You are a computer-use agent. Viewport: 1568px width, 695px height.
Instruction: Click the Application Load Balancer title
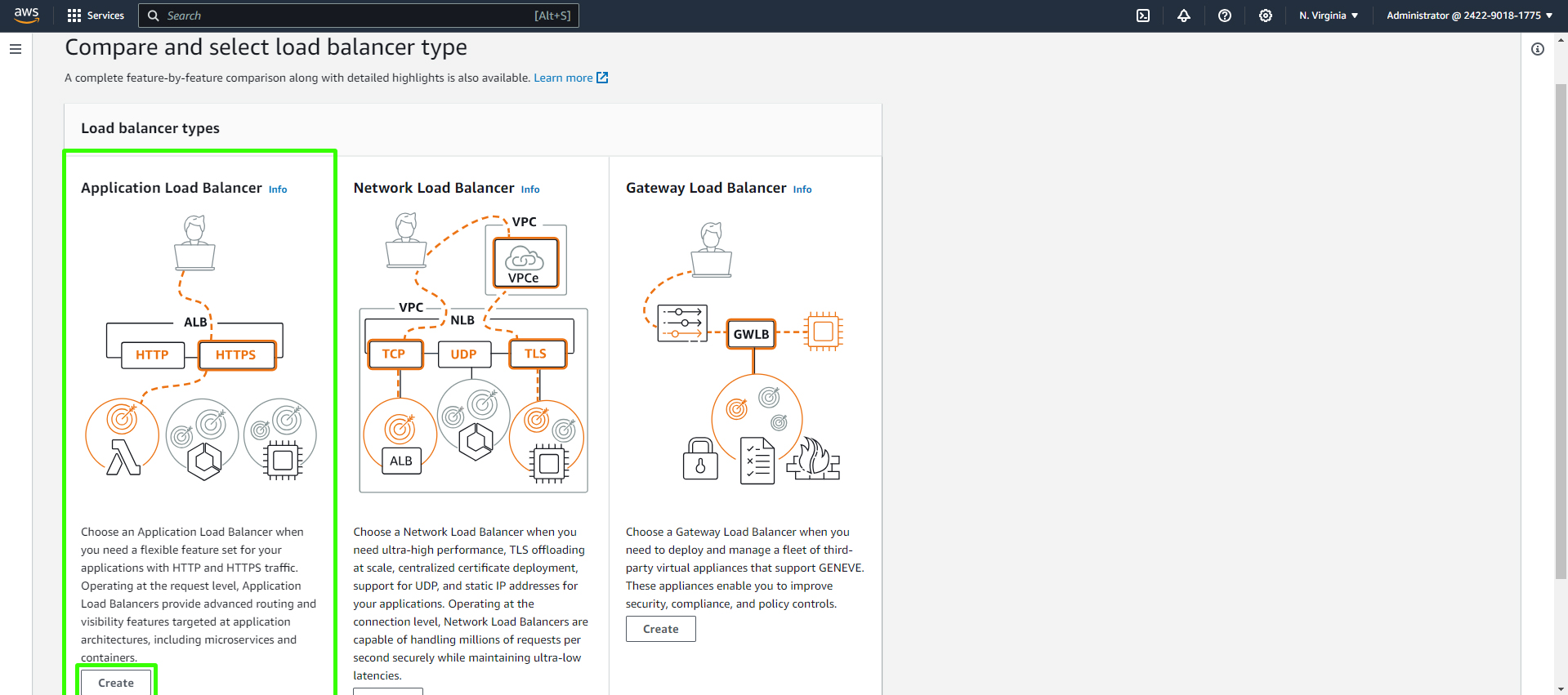click(x=172, y=188)
